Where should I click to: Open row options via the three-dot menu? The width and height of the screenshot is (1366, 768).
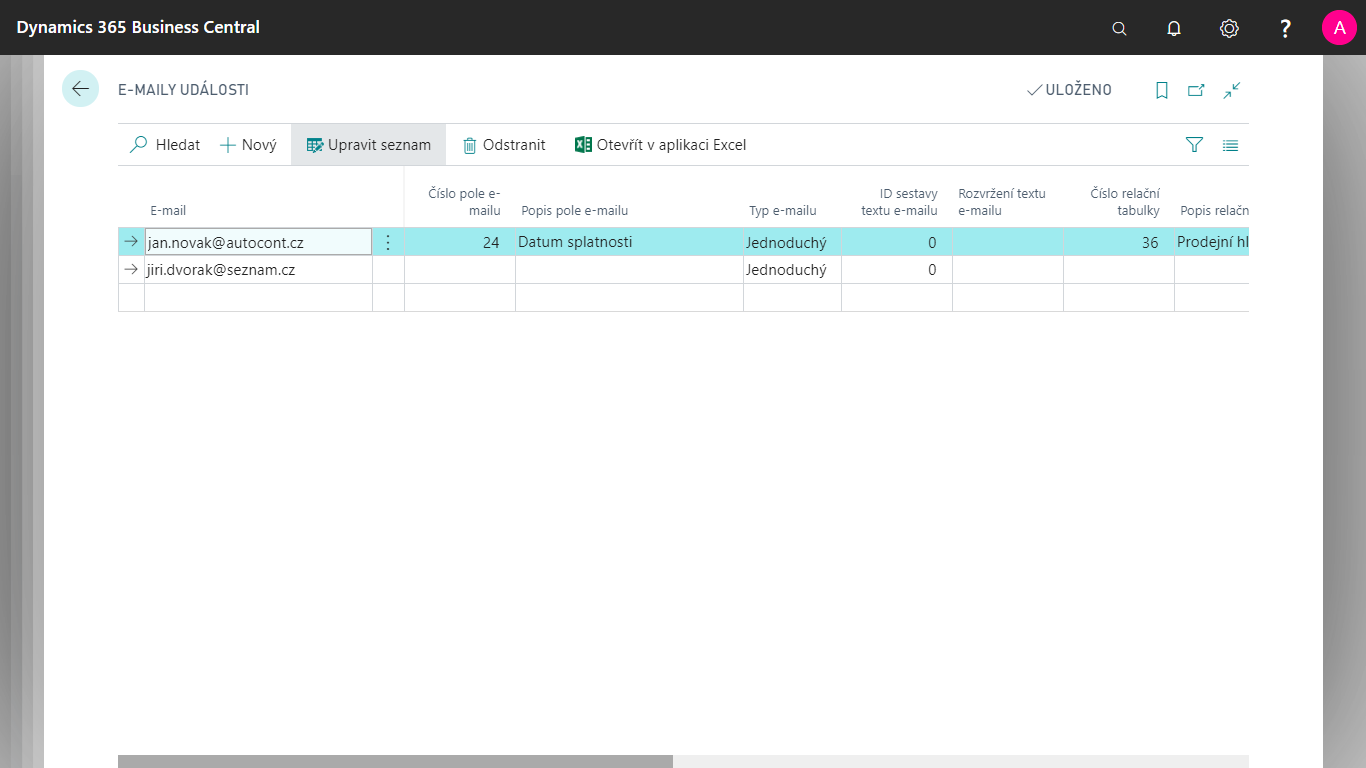(x=387, y=241)
